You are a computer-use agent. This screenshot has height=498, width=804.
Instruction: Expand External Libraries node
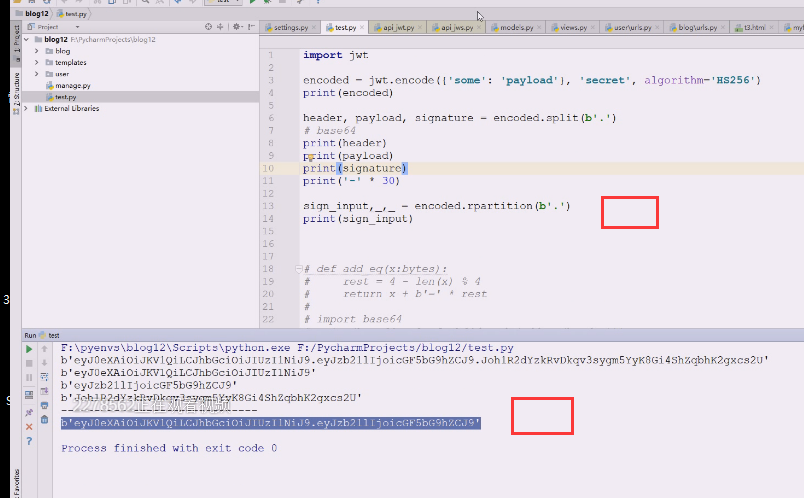[x=26, y=108]
